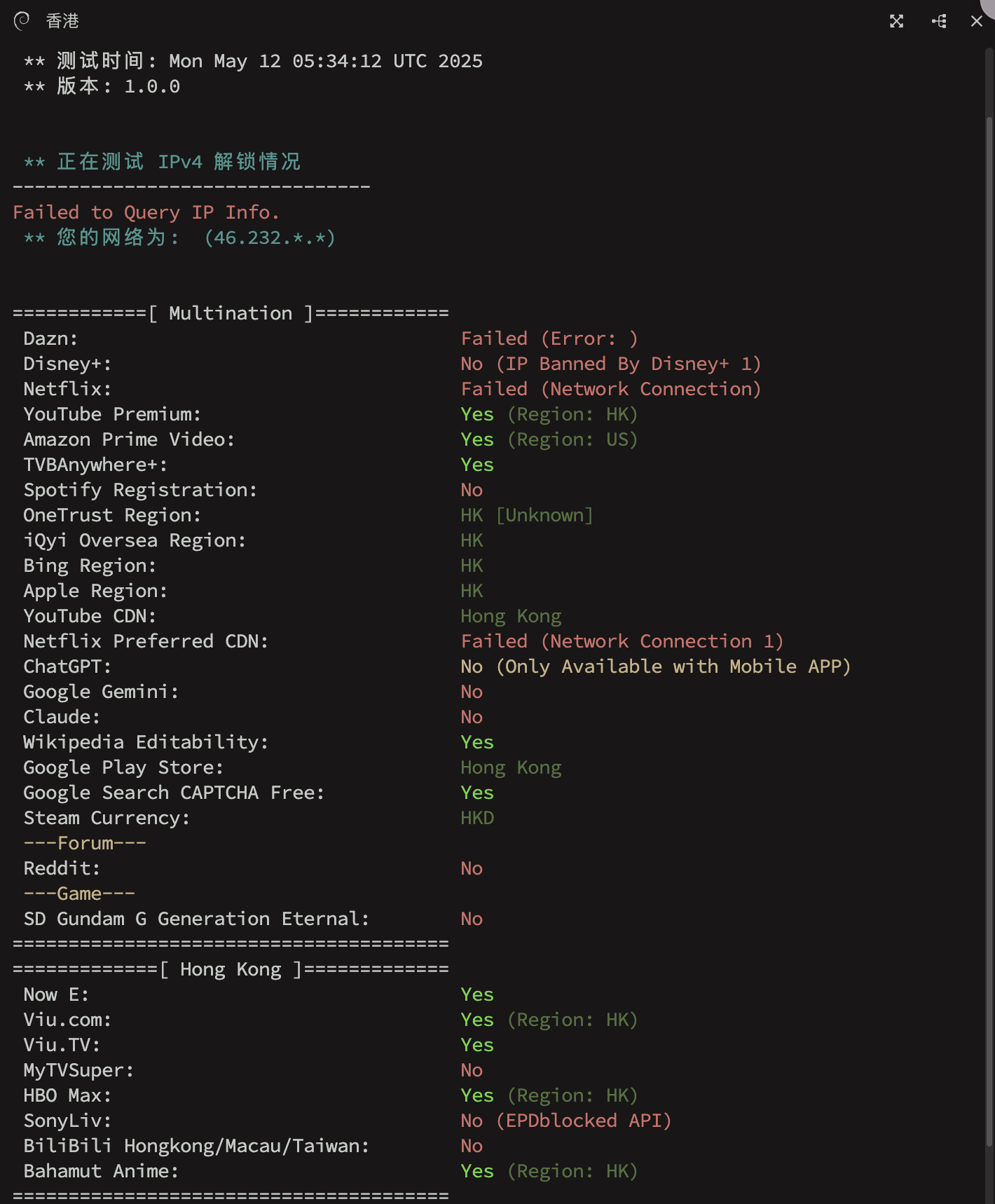
Task: Click the Steam Currency HKD value
Action: (477, 818)
